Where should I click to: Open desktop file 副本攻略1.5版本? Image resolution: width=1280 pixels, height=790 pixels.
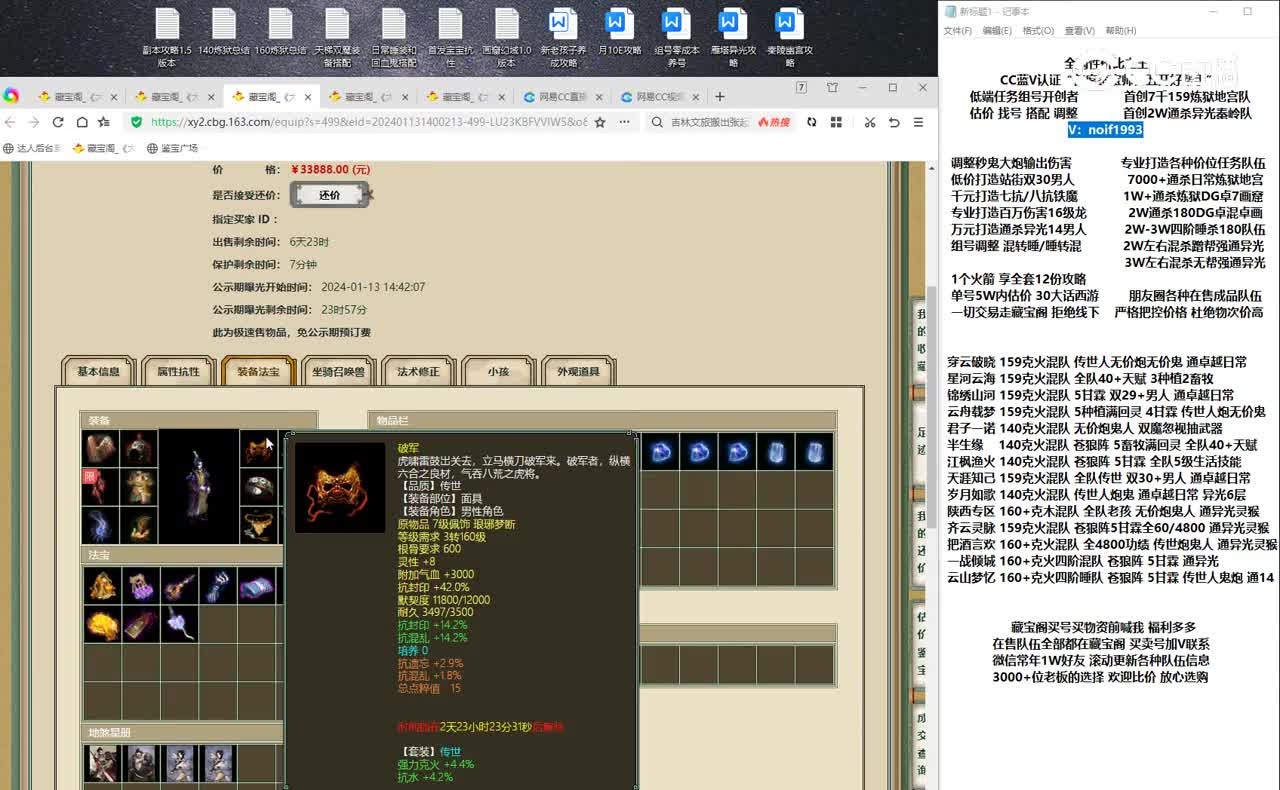[x=167, y=38]
